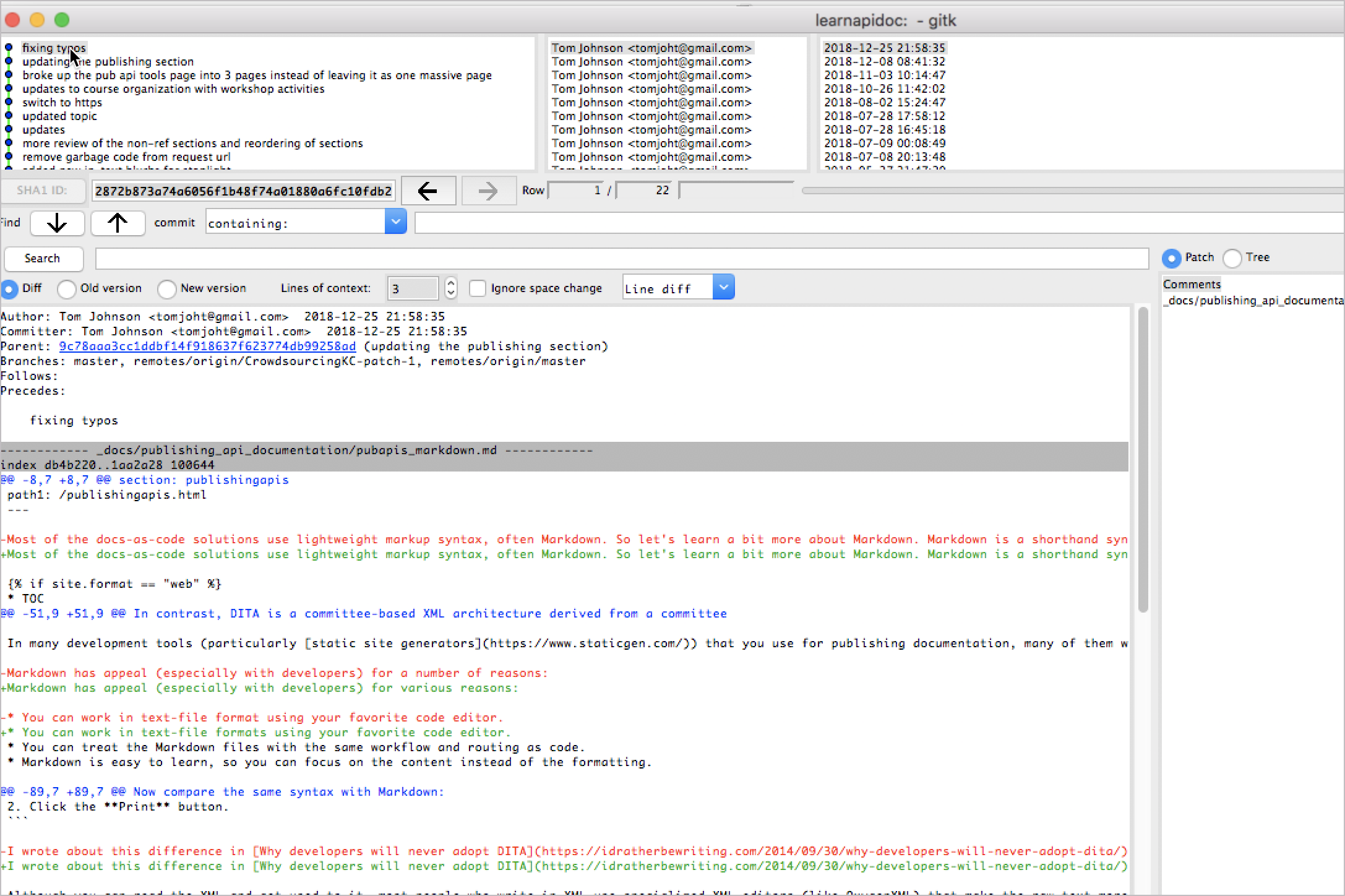Click the down arrow navigate icon

58,222
